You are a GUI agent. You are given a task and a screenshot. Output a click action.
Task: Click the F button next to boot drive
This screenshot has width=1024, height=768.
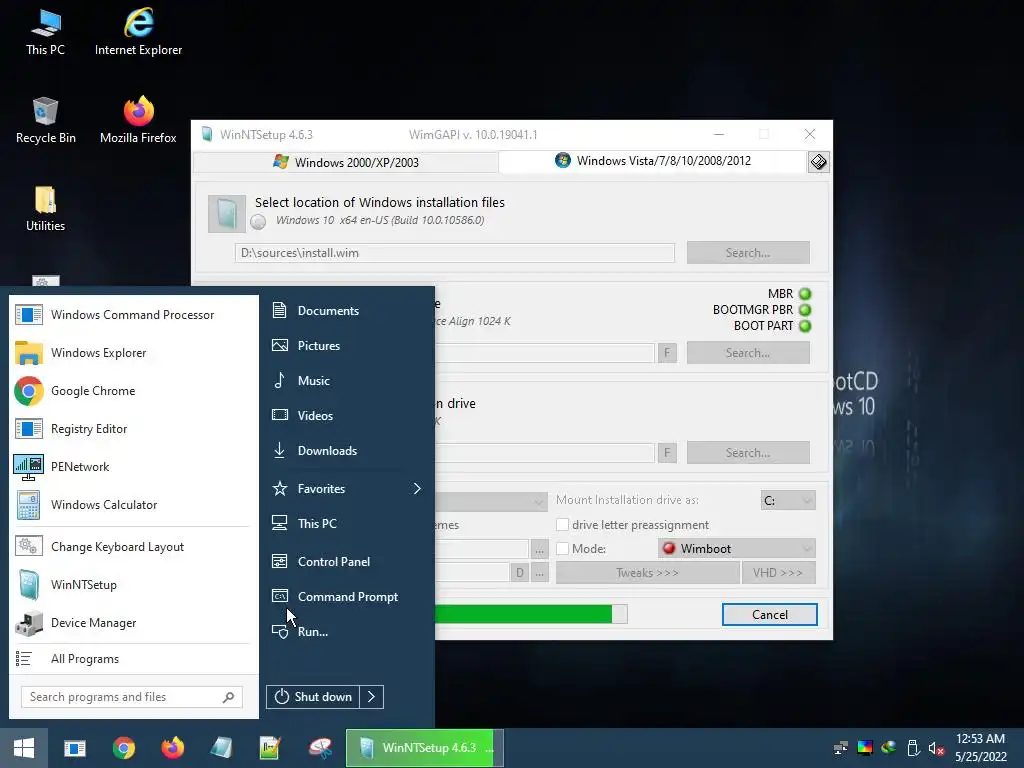pyautogui.click(x=667, y=353)
